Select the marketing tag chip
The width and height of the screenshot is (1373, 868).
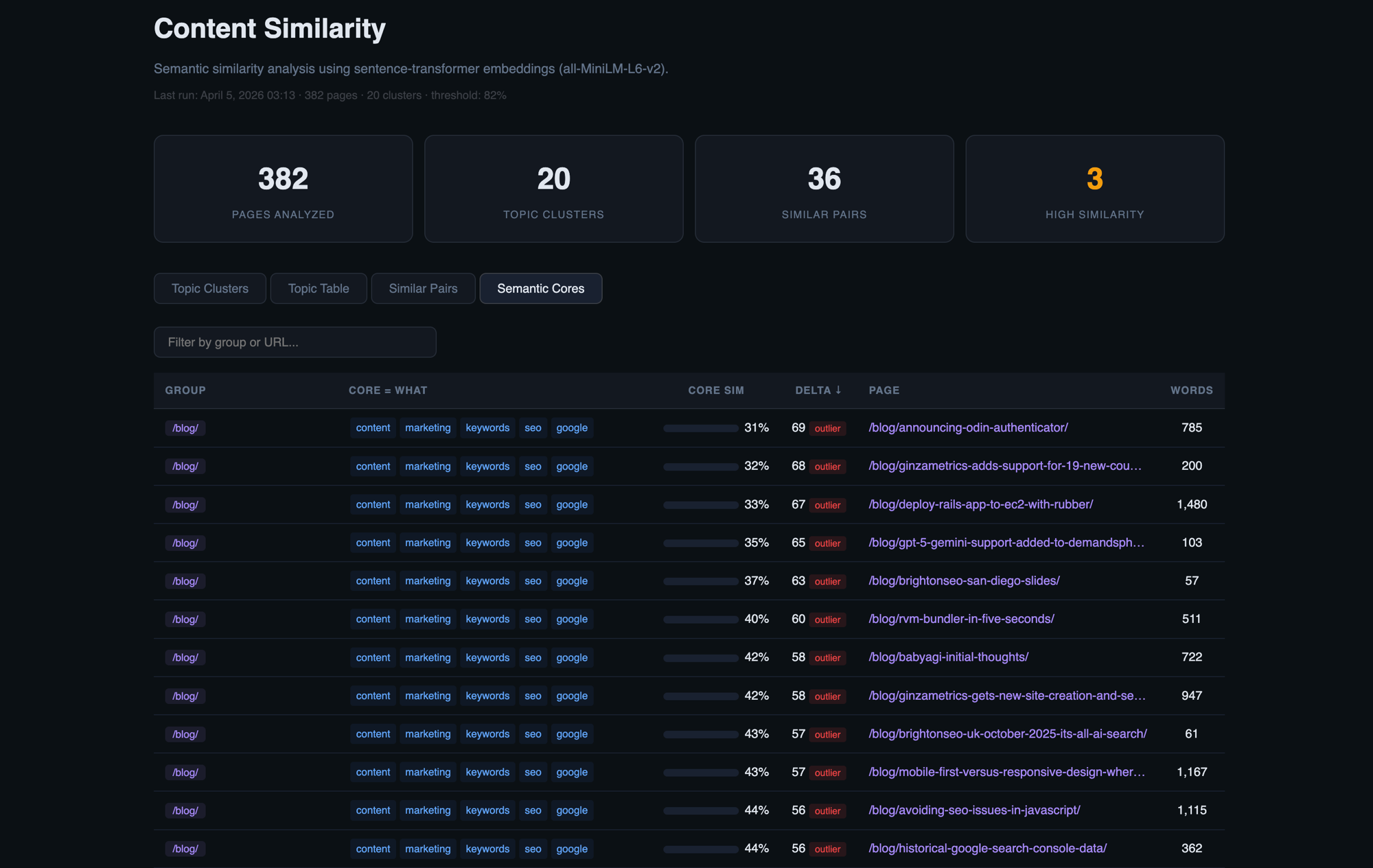(428, 427)
